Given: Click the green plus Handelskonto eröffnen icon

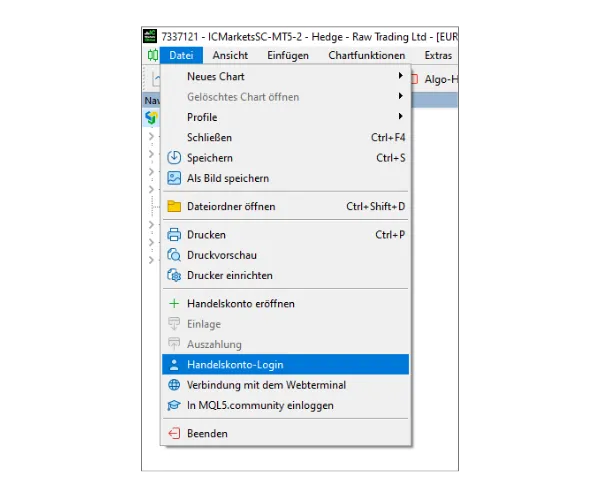Looking at the screenshot, I should pos(174,304).
